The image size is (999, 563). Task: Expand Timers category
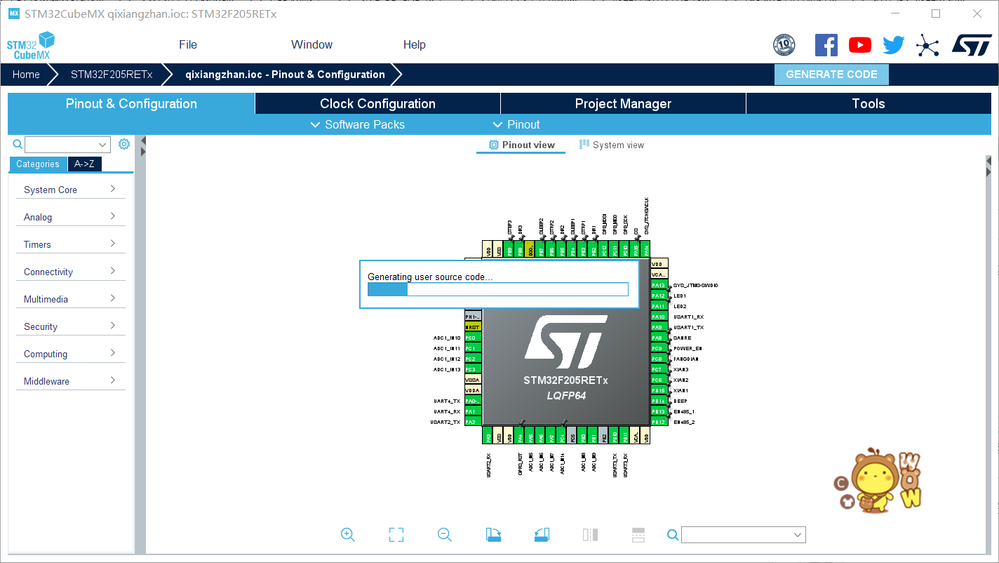tap(70, 244)
